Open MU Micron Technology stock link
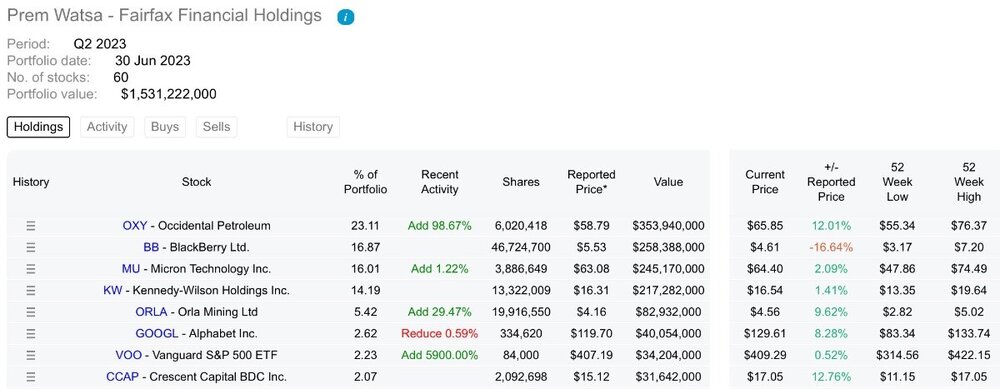This screenshot has width=1000, height=389. (x=196, y=269)
